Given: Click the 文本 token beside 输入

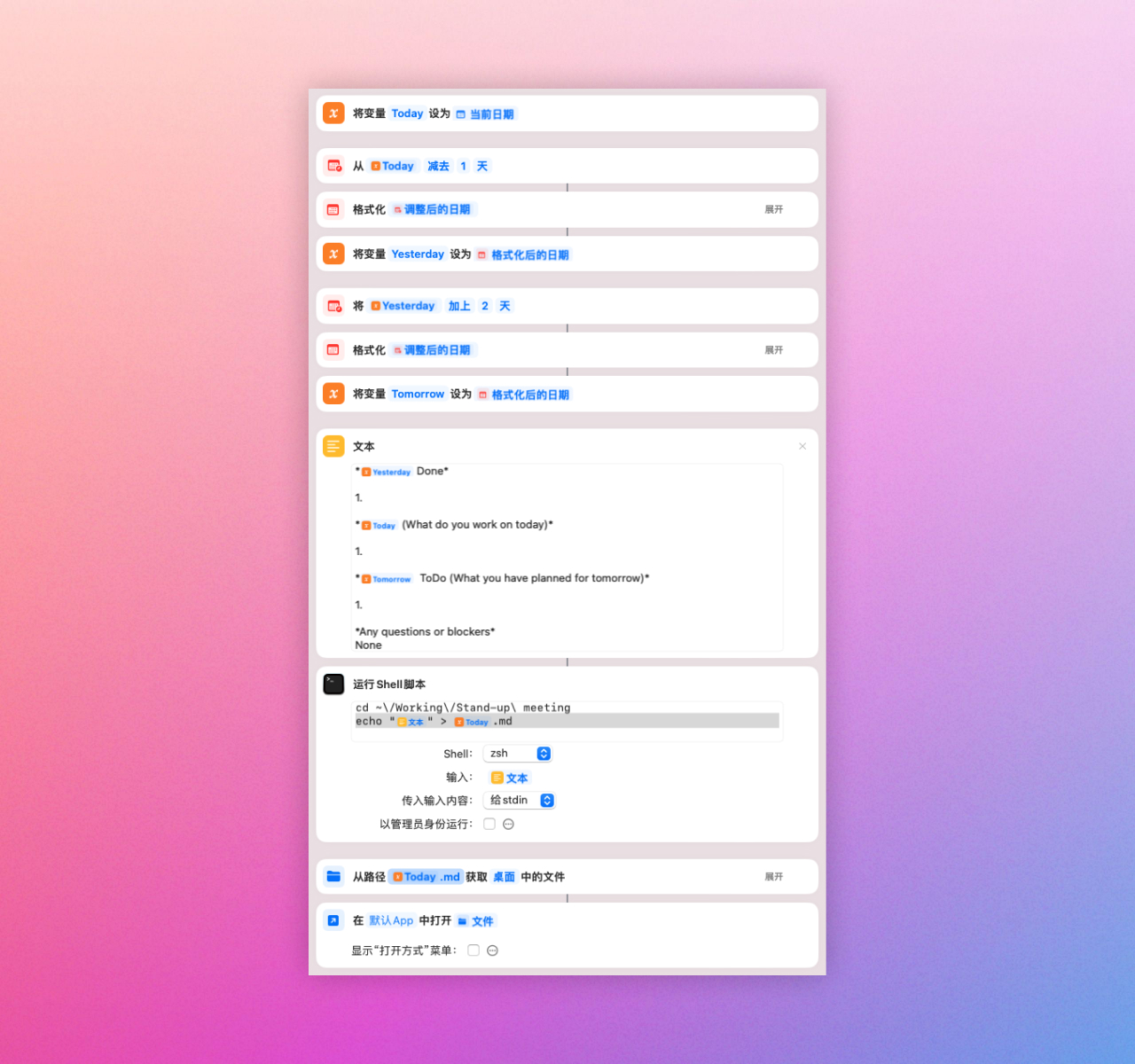Looking at the screenshot, I should click(510, 778).
